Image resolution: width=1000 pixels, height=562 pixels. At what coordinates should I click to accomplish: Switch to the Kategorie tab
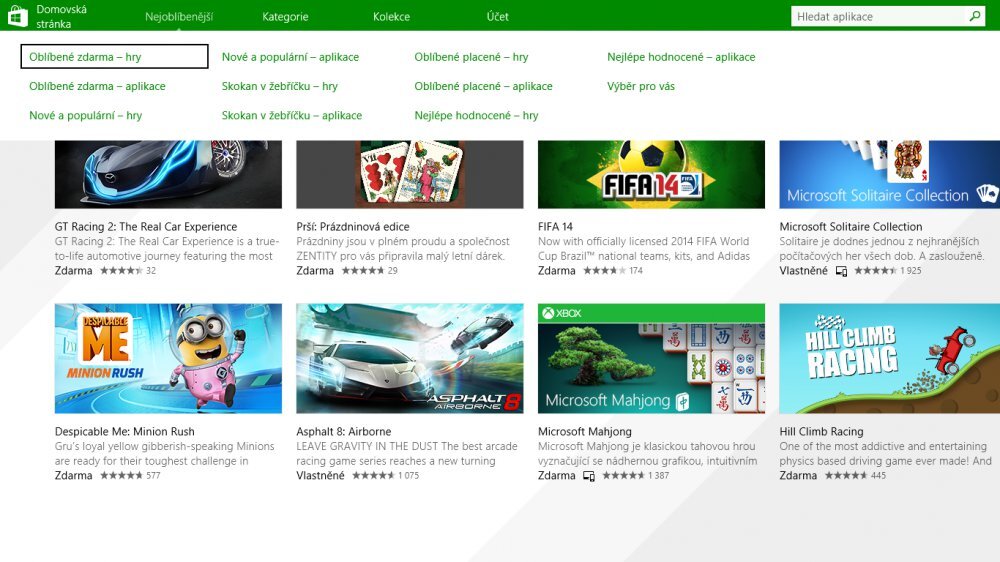(x=285, y=17)
